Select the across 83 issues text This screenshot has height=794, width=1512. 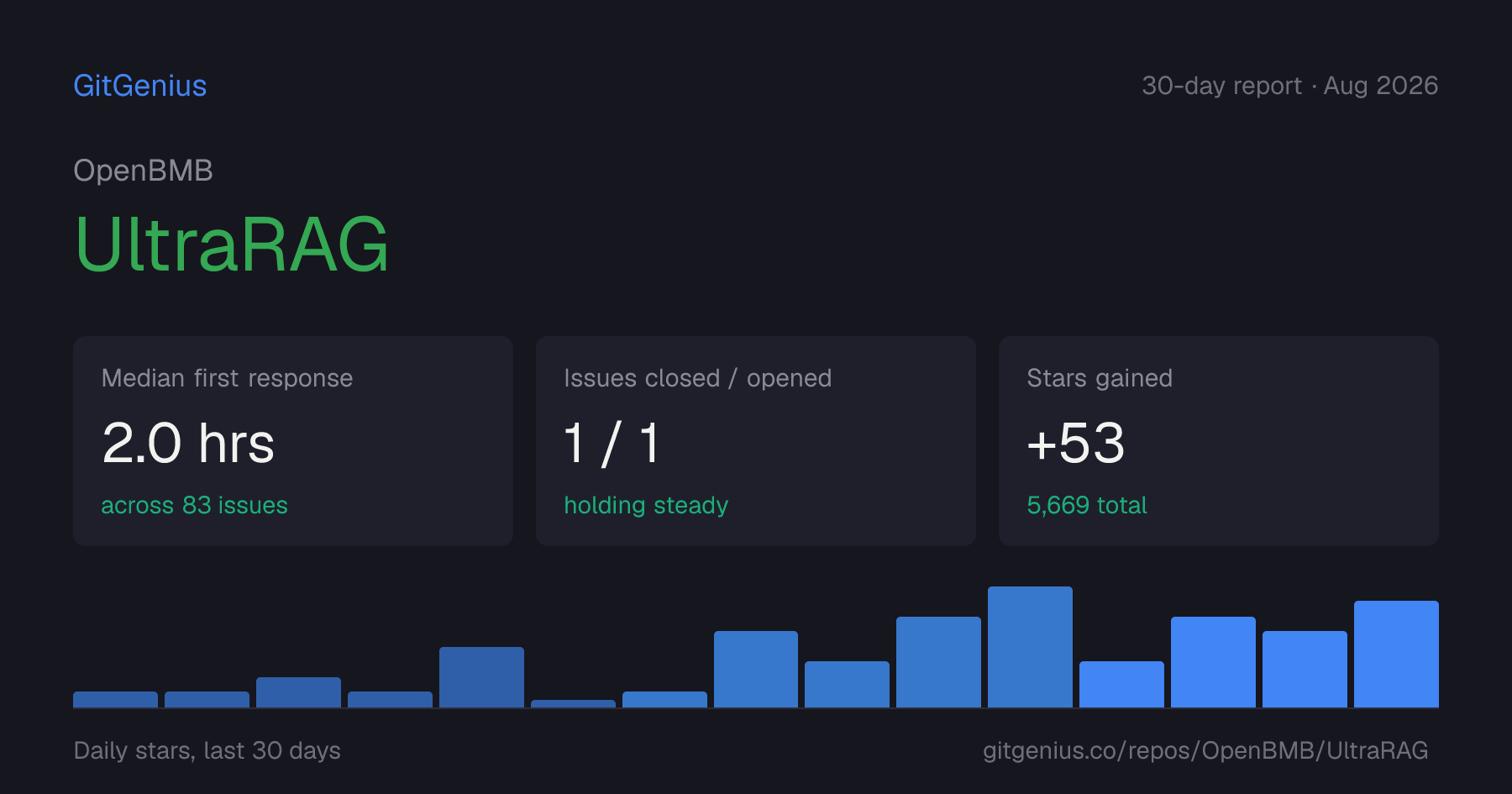pos(194,505)
